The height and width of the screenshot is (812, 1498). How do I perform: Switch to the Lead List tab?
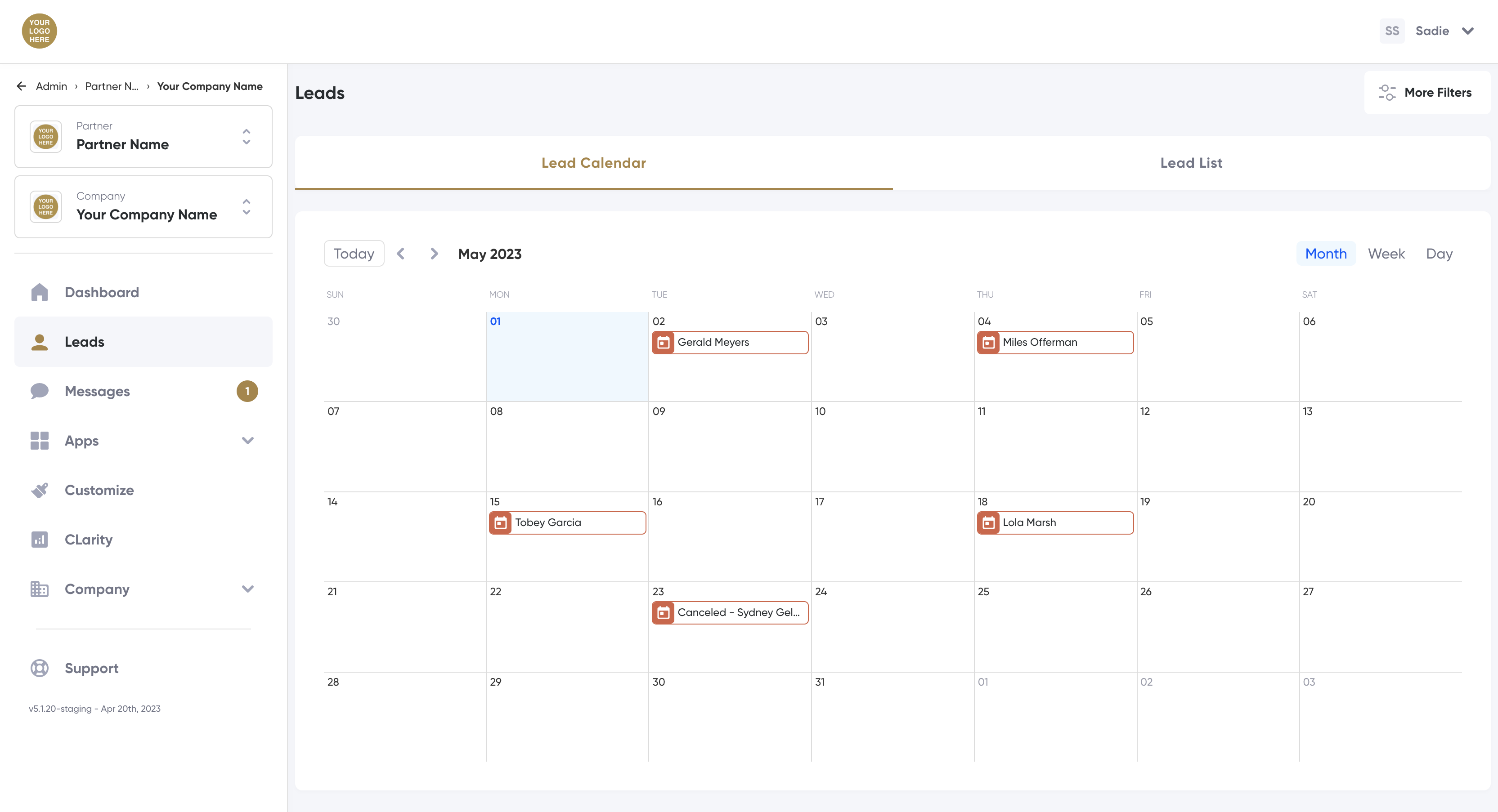tap(1191, 163)
